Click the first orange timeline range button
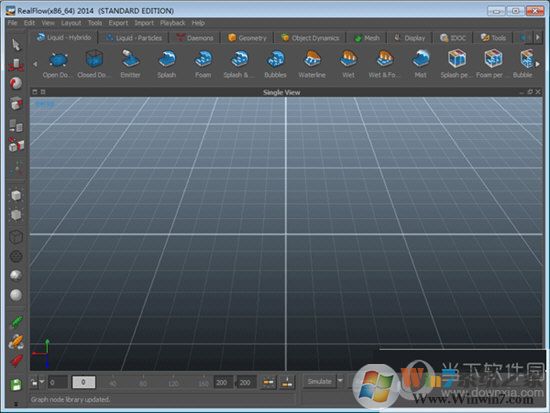This screenshot has width=550, height=413. coord(269,382)
